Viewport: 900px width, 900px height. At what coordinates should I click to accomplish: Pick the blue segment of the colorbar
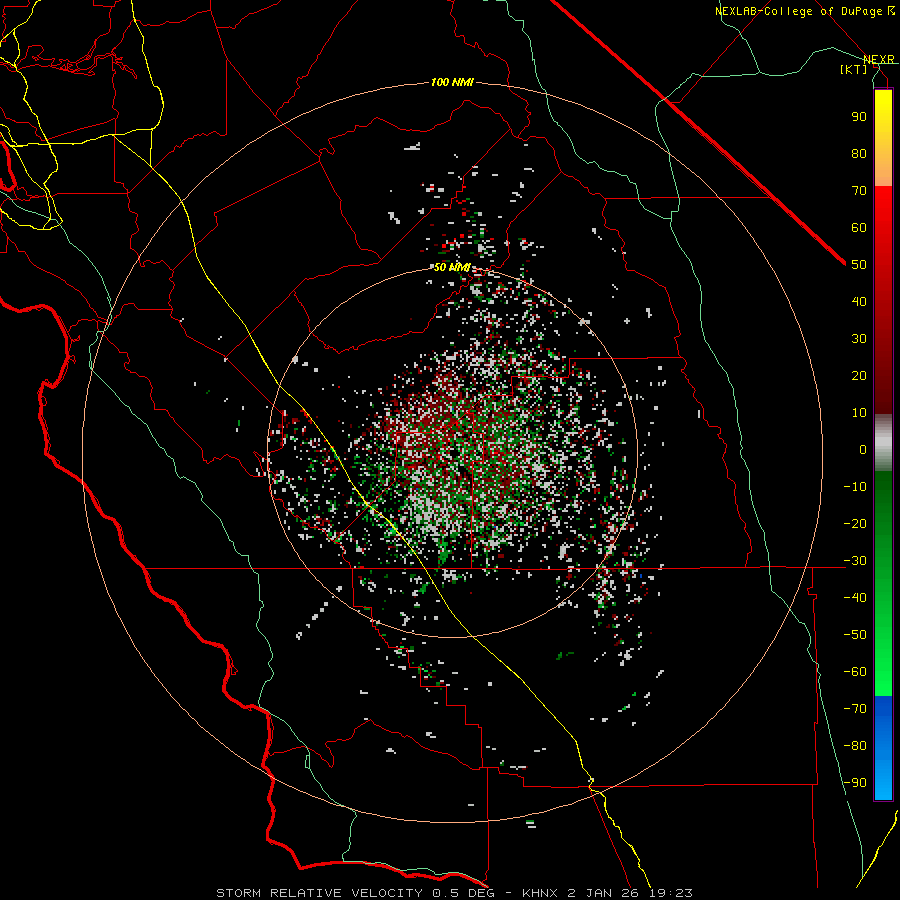point(883,746)
